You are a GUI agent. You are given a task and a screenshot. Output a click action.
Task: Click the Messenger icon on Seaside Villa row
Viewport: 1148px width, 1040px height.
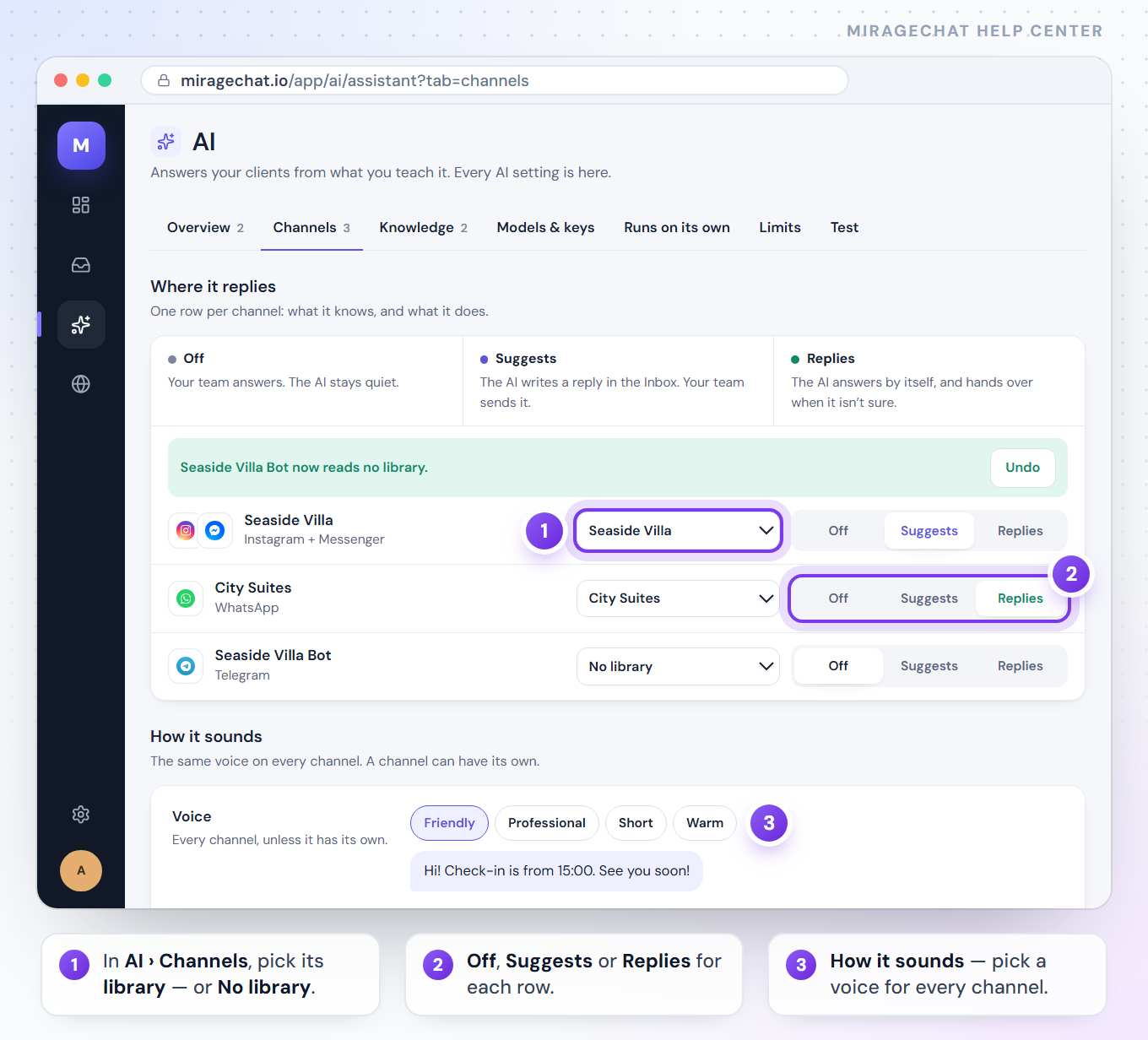215,530
